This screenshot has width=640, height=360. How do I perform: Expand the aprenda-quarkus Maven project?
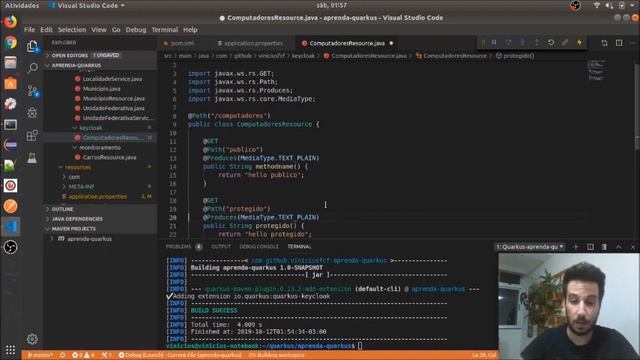89,239
